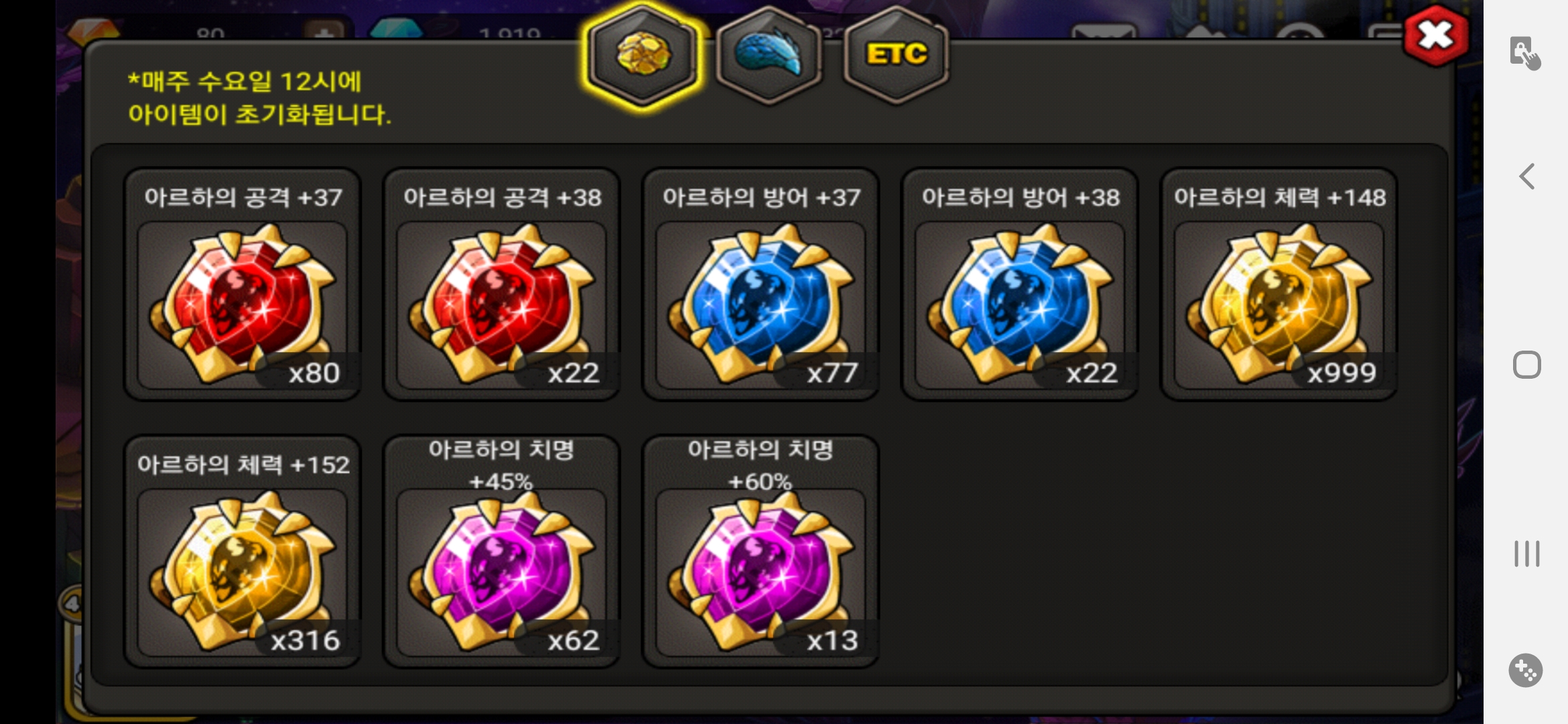Open the game tools dice icon

pos(1526,670)
